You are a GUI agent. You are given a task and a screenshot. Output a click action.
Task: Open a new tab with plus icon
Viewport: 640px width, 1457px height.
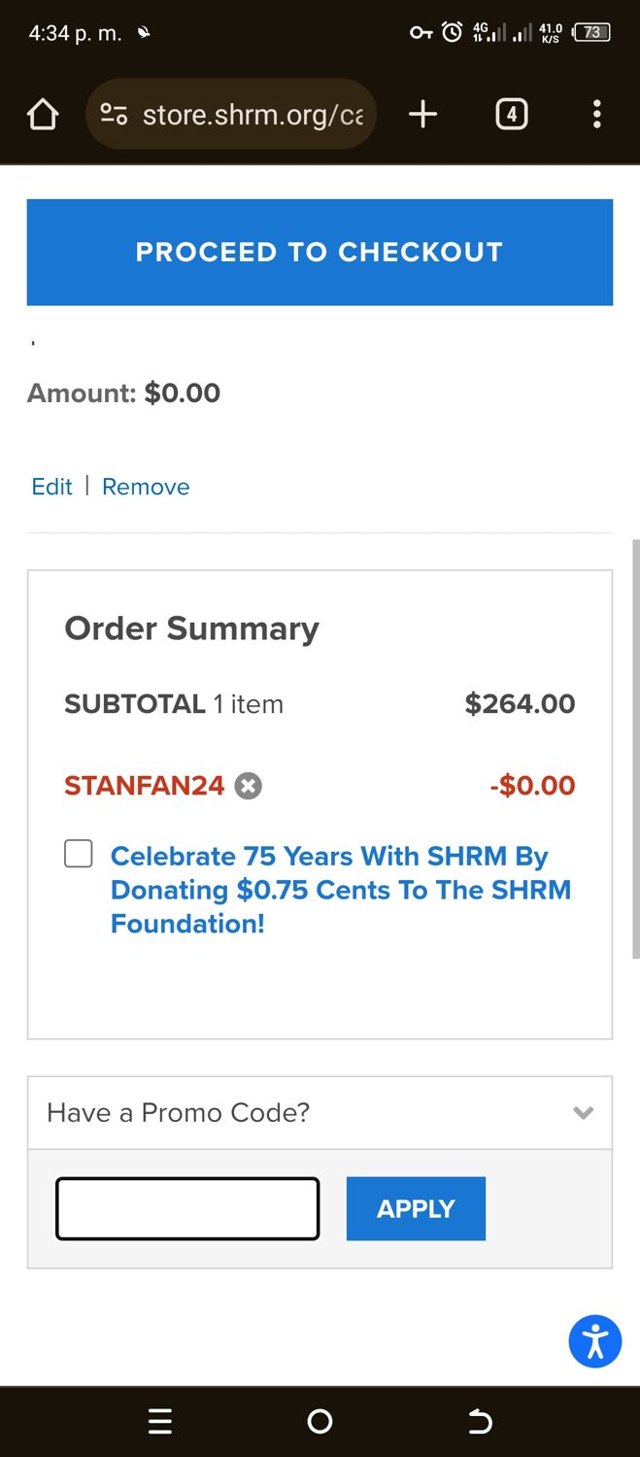(x=423, y=115)
